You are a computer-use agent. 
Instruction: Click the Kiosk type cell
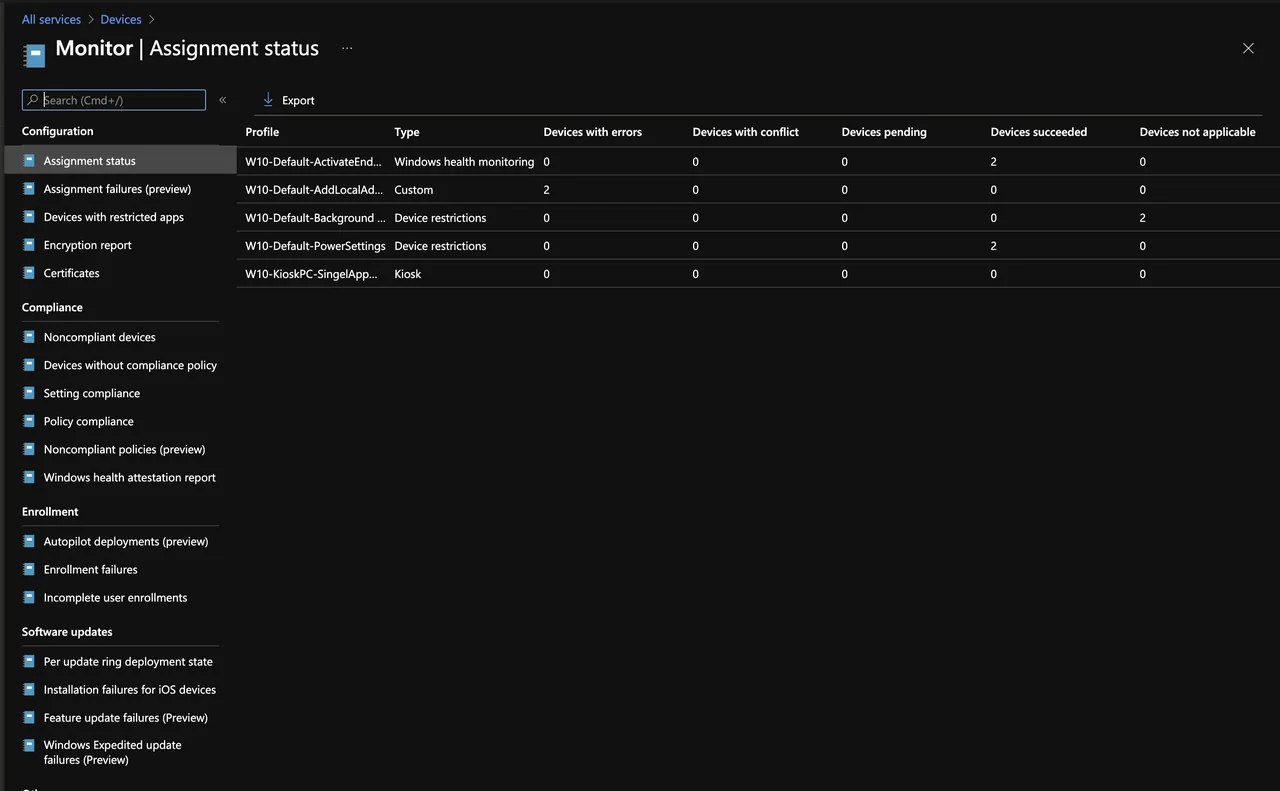408,273
